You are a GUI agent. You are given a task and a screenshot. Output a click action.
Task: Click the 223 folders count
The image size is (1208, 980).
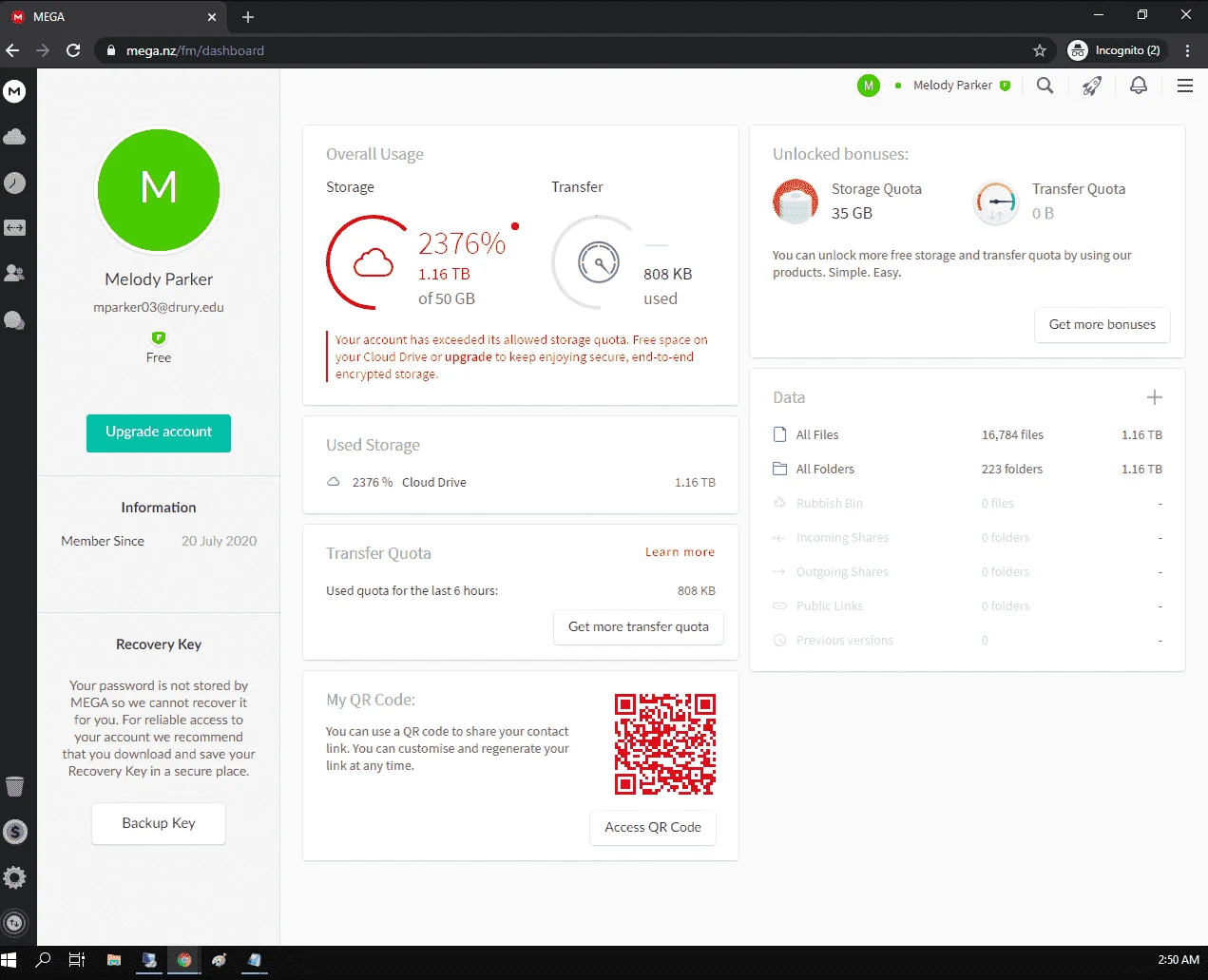point(1012,470)
